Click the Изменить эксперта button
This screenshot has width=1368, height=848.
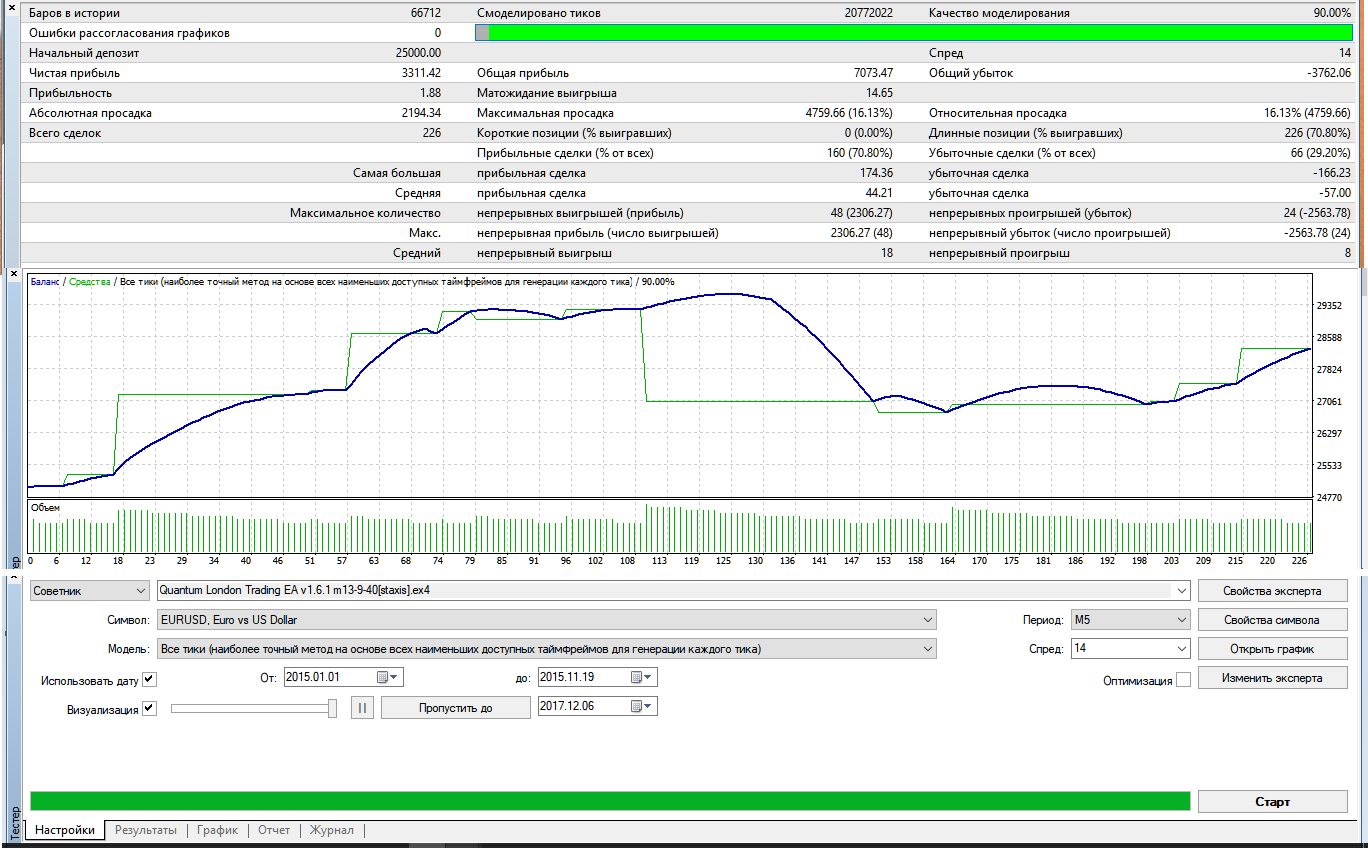(1272, 678)
